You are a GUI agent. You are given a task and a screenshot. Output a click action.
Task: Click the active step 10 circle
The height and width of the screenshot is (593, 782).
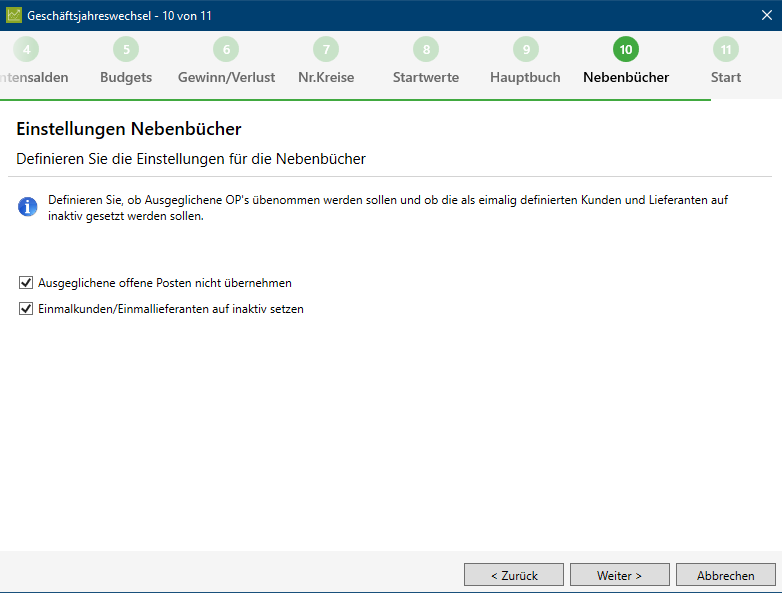626,49
